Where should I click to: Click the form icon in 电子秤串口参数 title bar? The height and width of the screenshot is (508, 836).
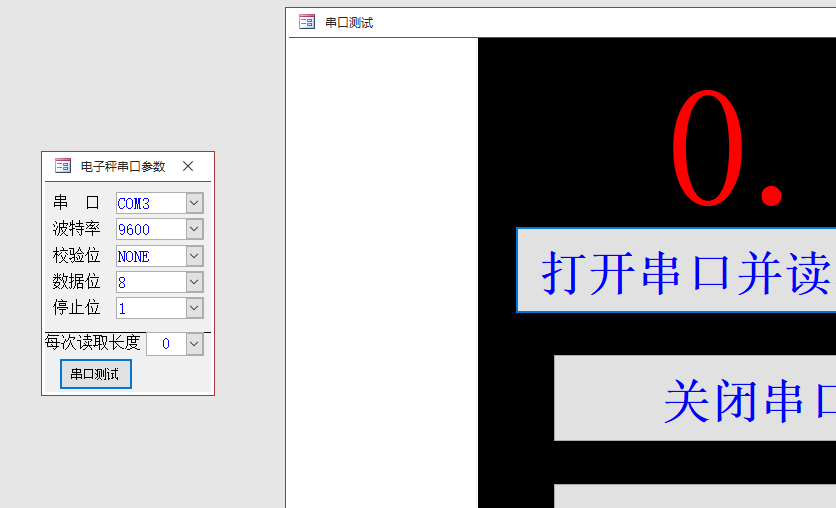pos(63,166)
